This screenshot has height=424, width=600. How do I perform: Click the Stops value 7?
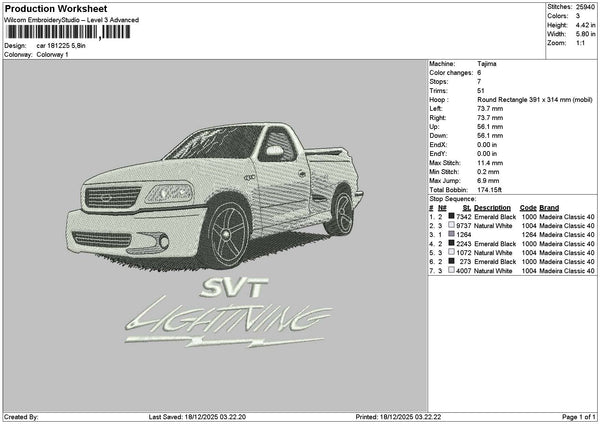479,82
